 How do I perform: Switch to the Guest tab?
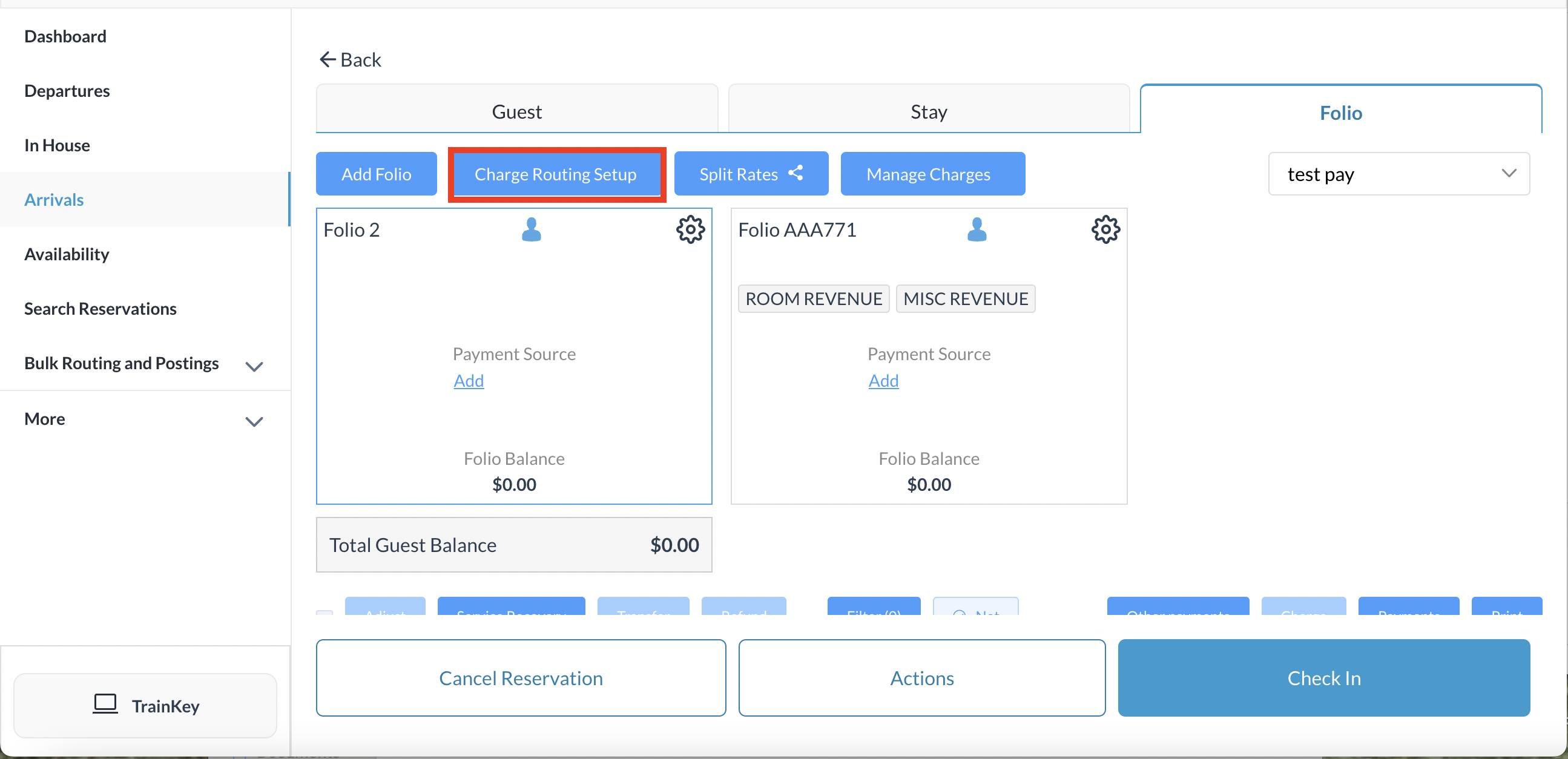[x=516, y=112]
